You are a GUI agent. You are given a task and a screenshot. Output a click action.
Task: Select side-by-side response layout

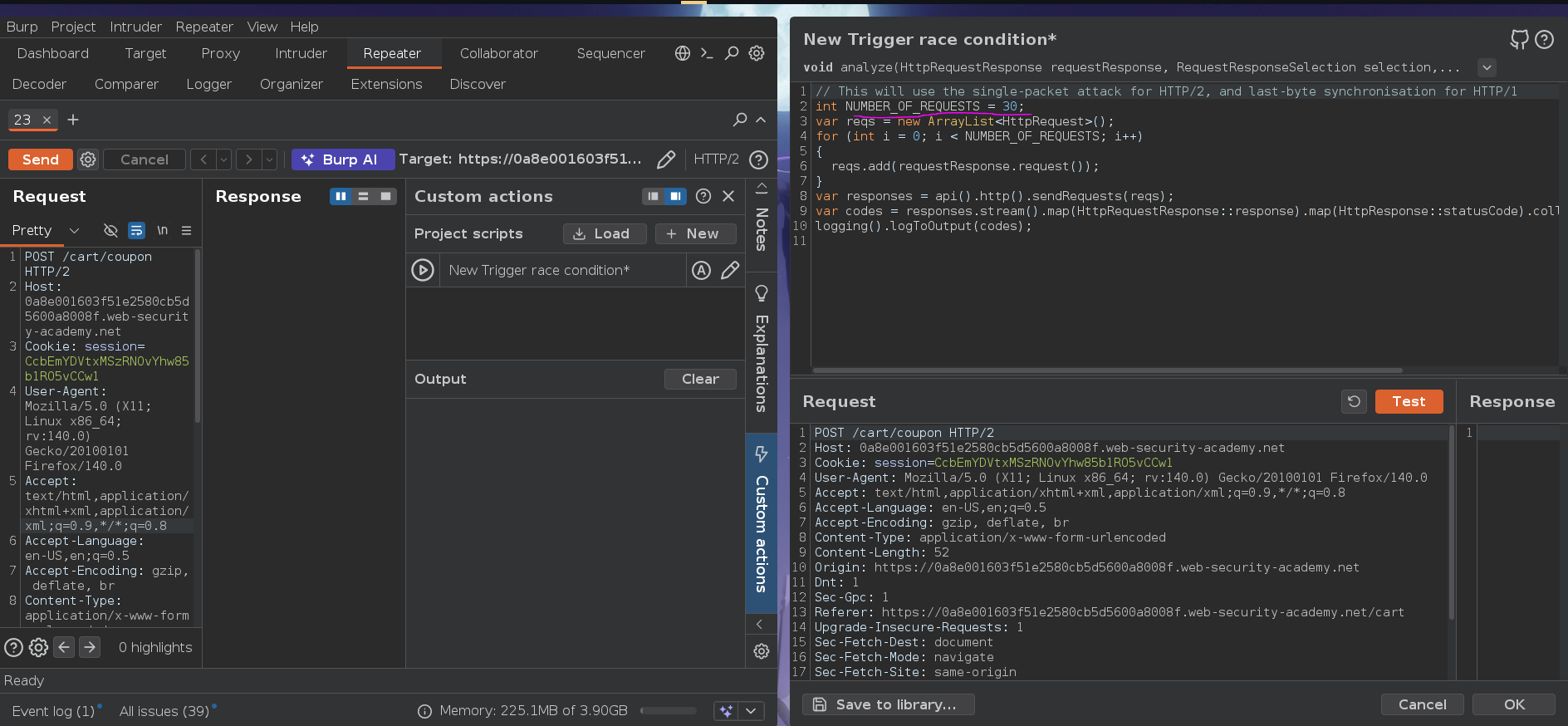(x=341, y=196)
